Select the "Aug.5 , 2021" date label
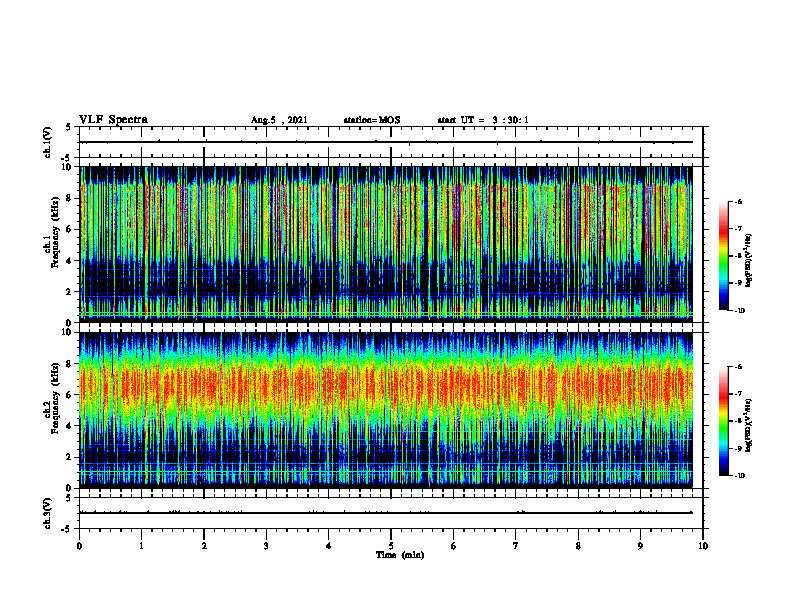This screenshot has width=792, height=612. (x=279, y=120)
